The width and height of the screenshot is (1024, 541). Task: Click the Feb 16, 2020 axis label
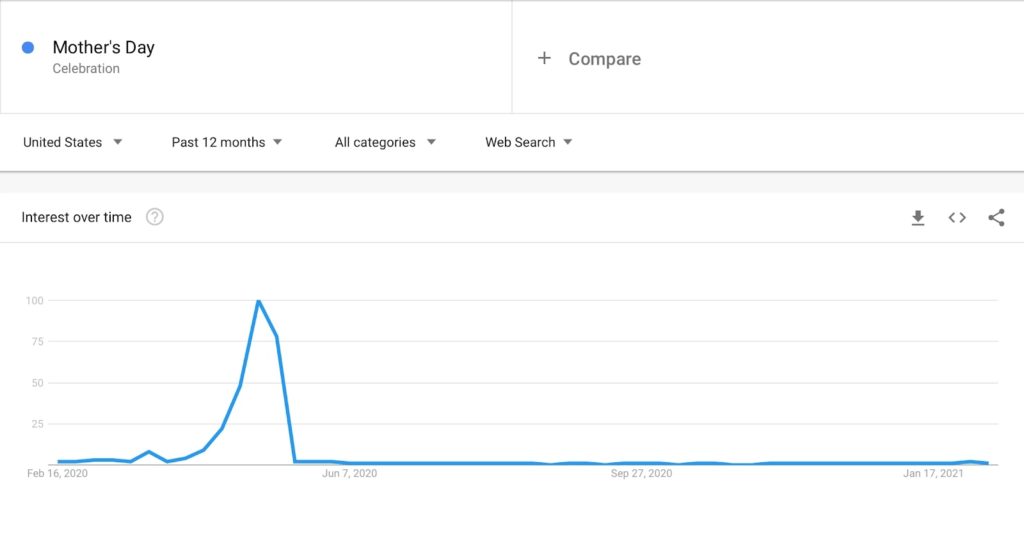(x=57, y=473)
